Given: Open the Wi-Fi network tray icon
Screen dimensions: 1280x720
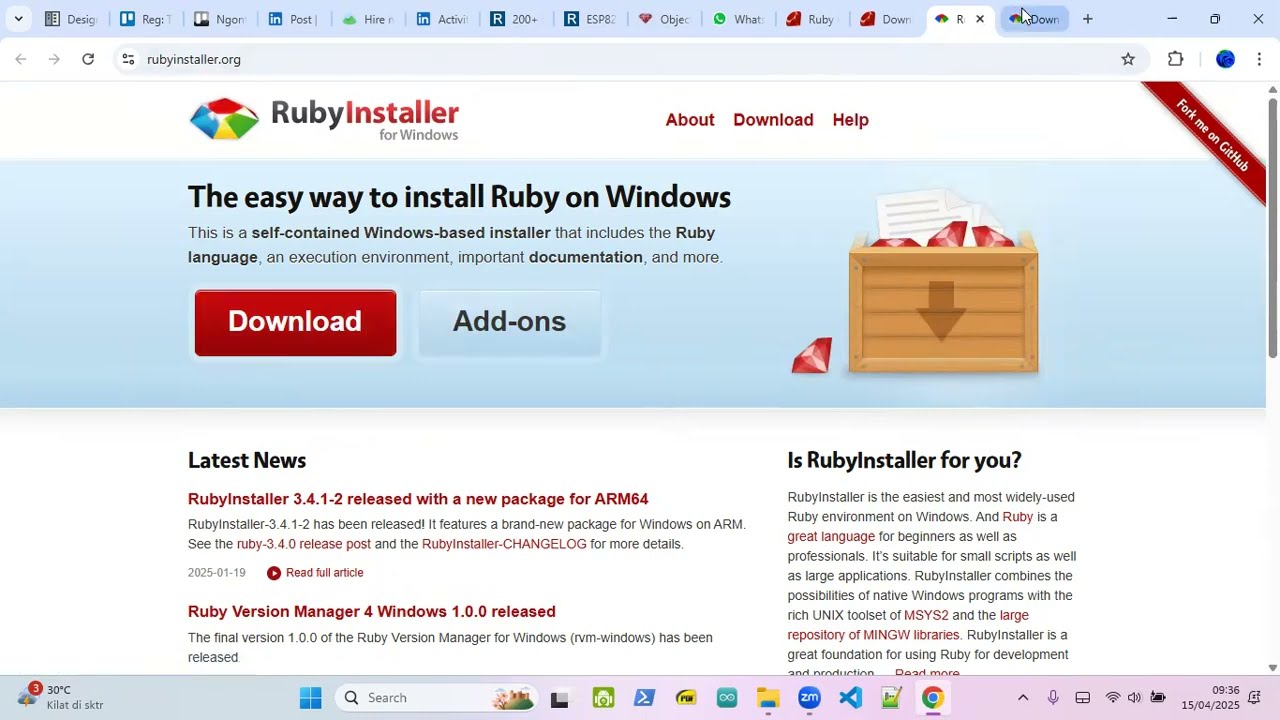Looking at the screenshot, I should click(x=1112, y=698).
